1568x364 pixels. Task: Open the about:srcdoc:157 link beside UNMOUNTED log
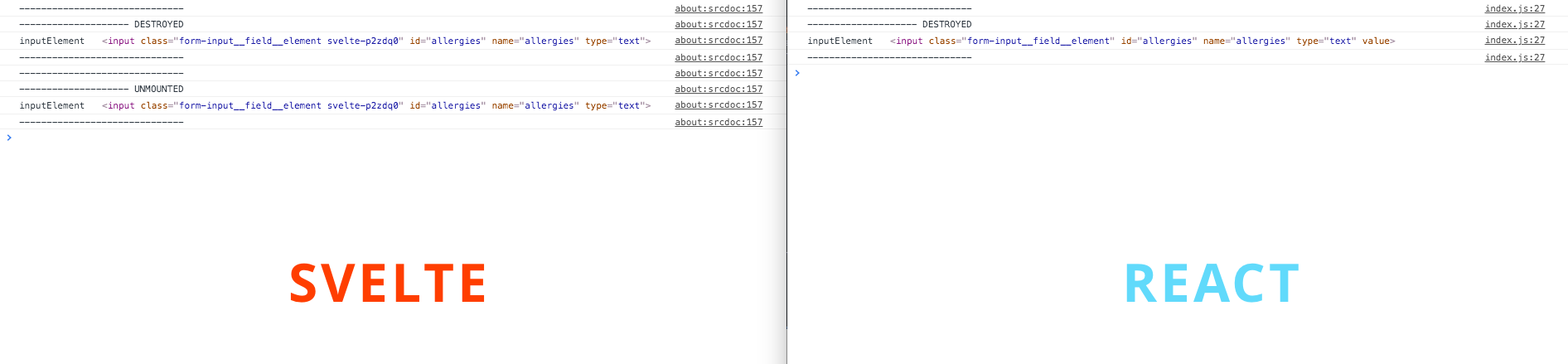point(719,89)
